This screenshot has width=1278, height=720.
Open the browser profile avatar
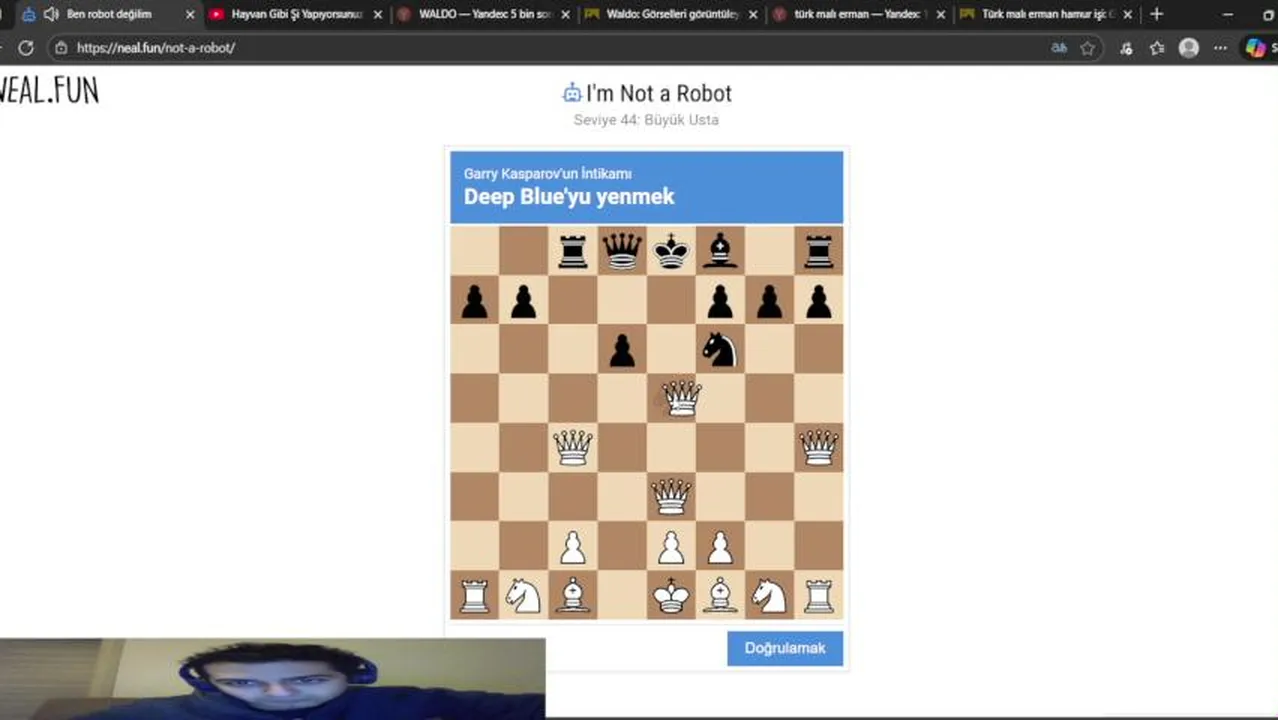point(1189,48)
